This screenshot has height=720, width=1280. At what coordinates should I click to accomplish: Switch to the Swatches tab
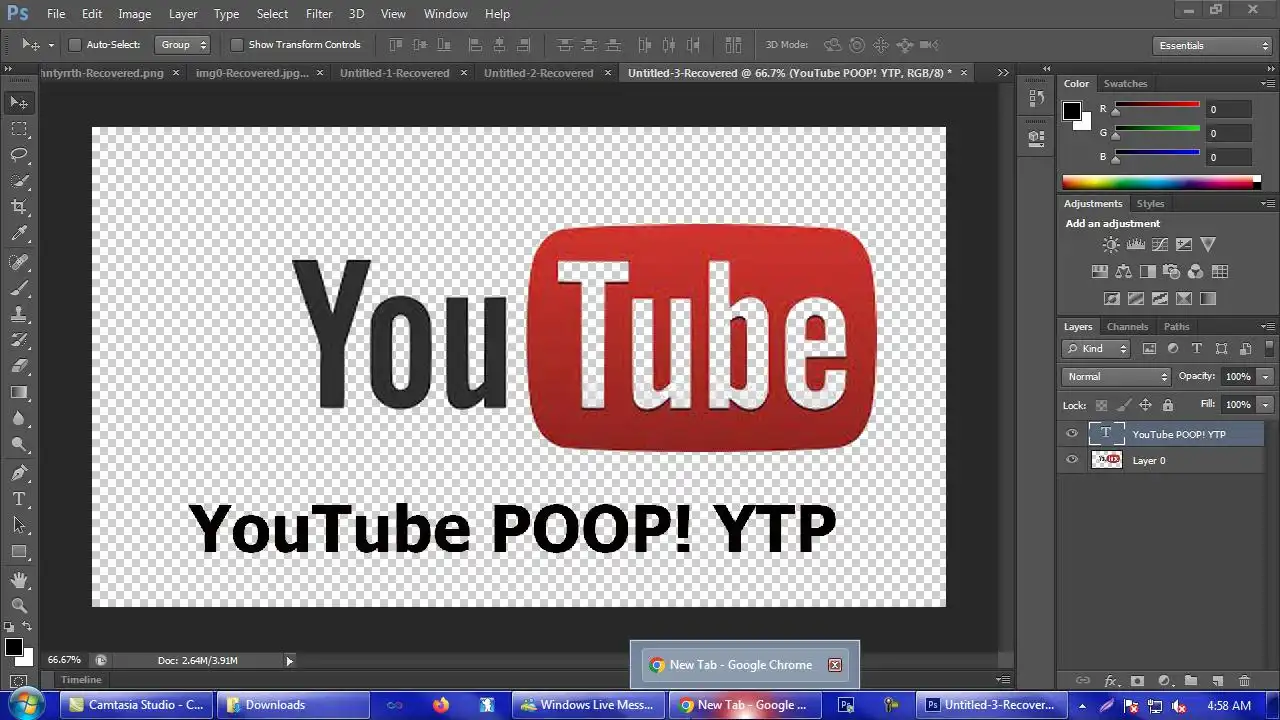coord(1125,84)
